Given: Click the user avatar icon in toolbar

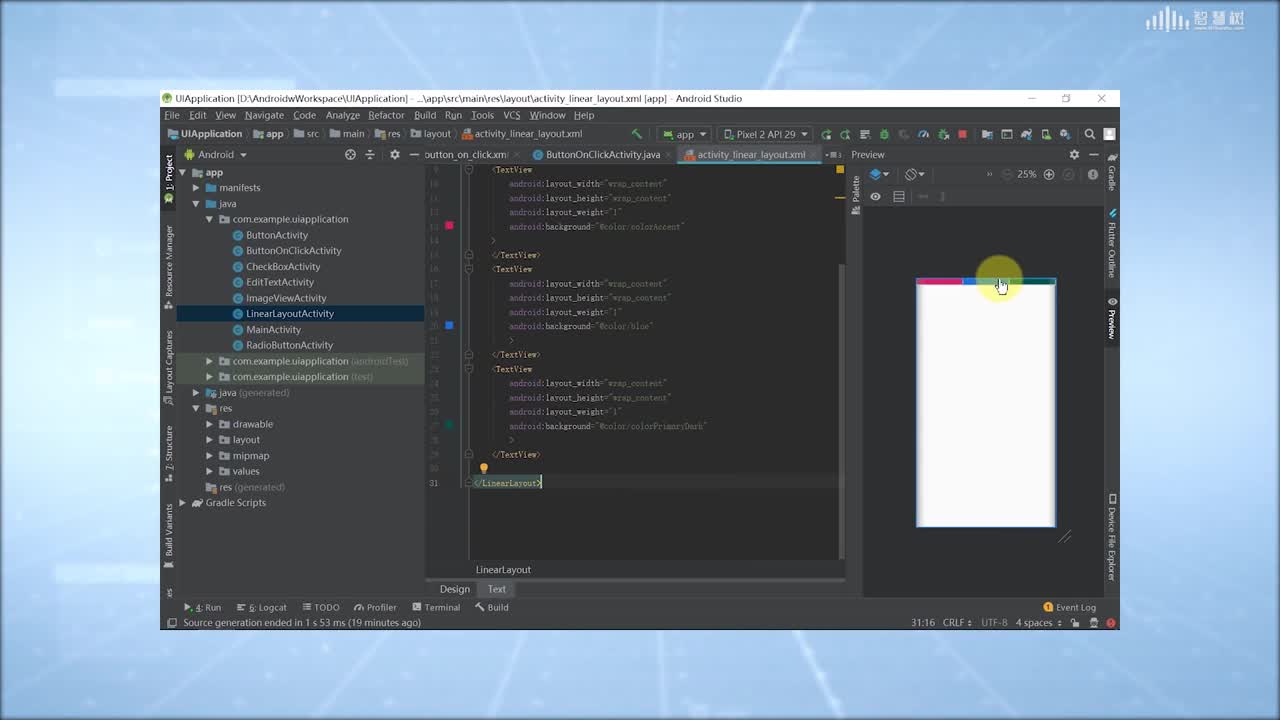Looking at the screenshot, I should (1110, 134).
